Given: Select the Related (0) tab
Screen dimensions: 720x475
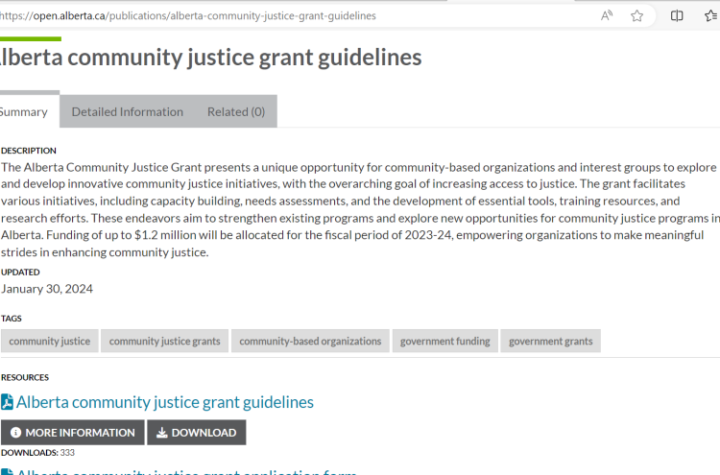Looking at the screenshot, I should tap(236, 112).
